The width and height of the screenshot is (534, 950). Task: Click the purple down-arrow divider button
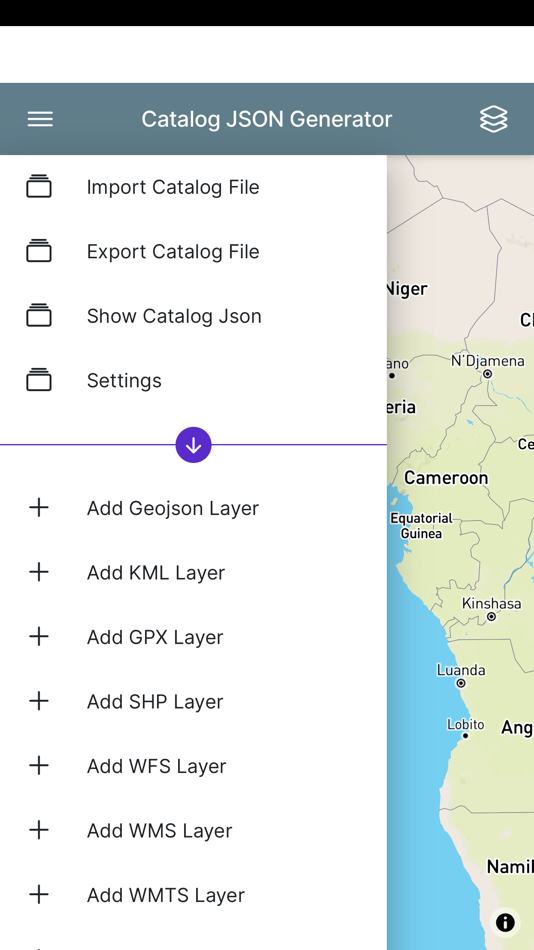(193, 445)
